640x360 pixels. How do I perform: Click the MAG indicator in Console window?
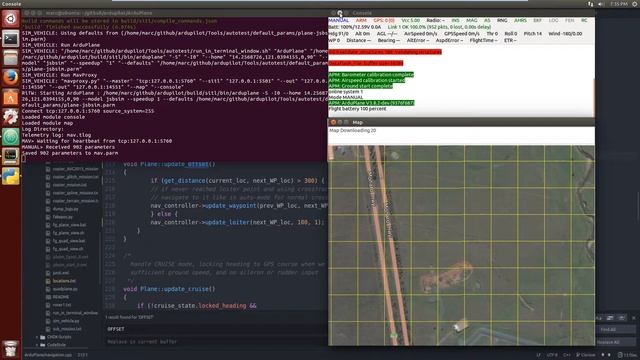point(471,20)
